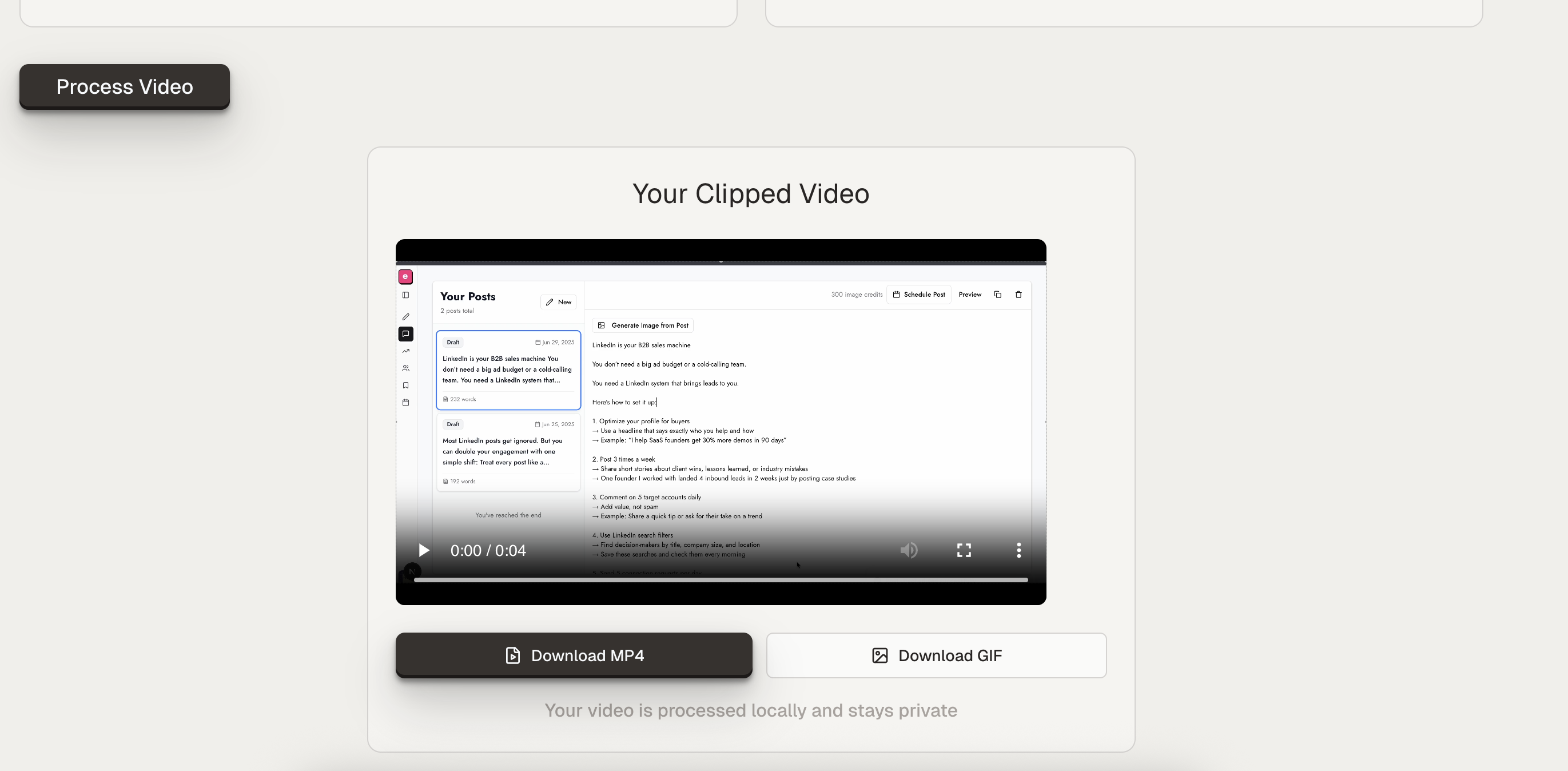Click the pencil write icon in sidebar
Screen dimensions: 1568x771
tap(405, 317)
